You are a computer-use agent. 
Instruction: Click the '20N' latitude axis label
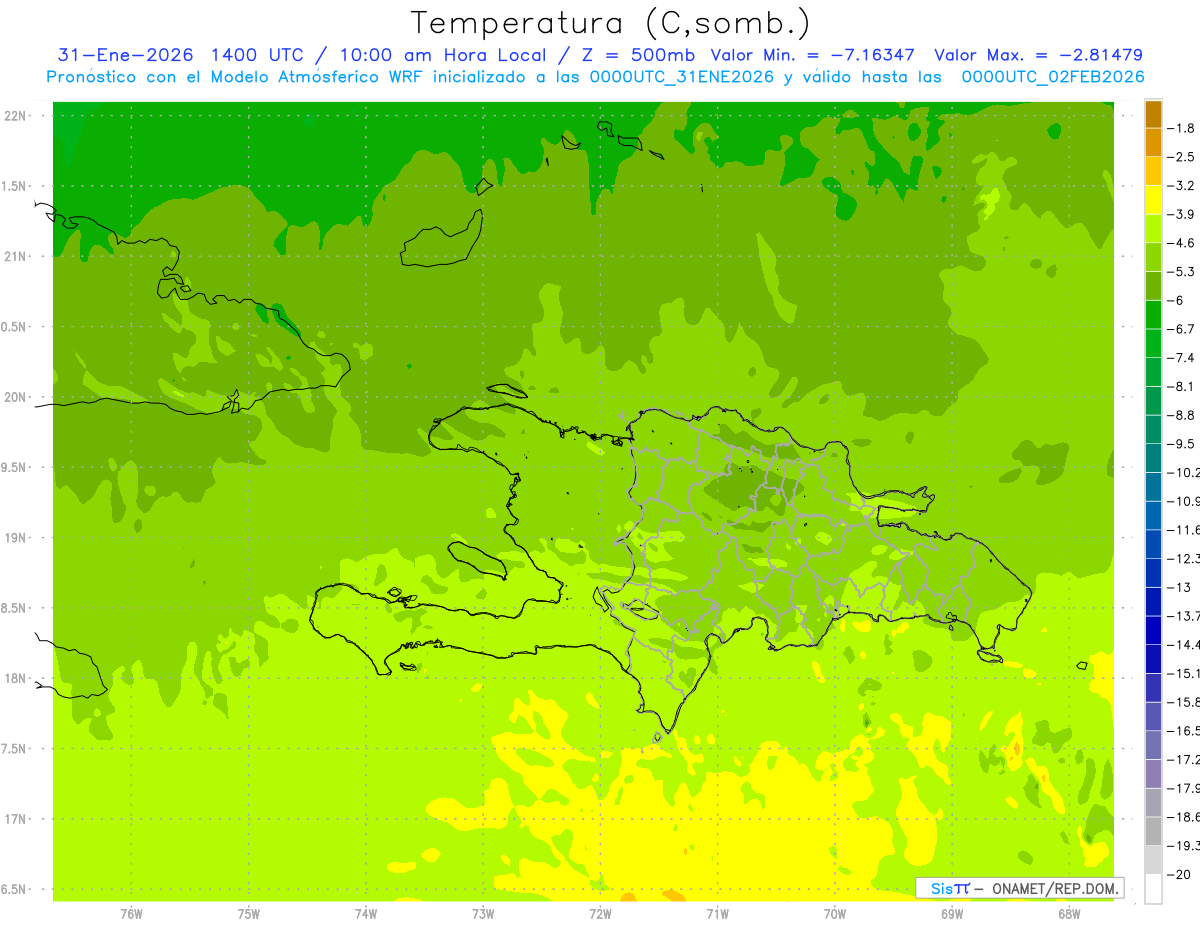(14, 397)
